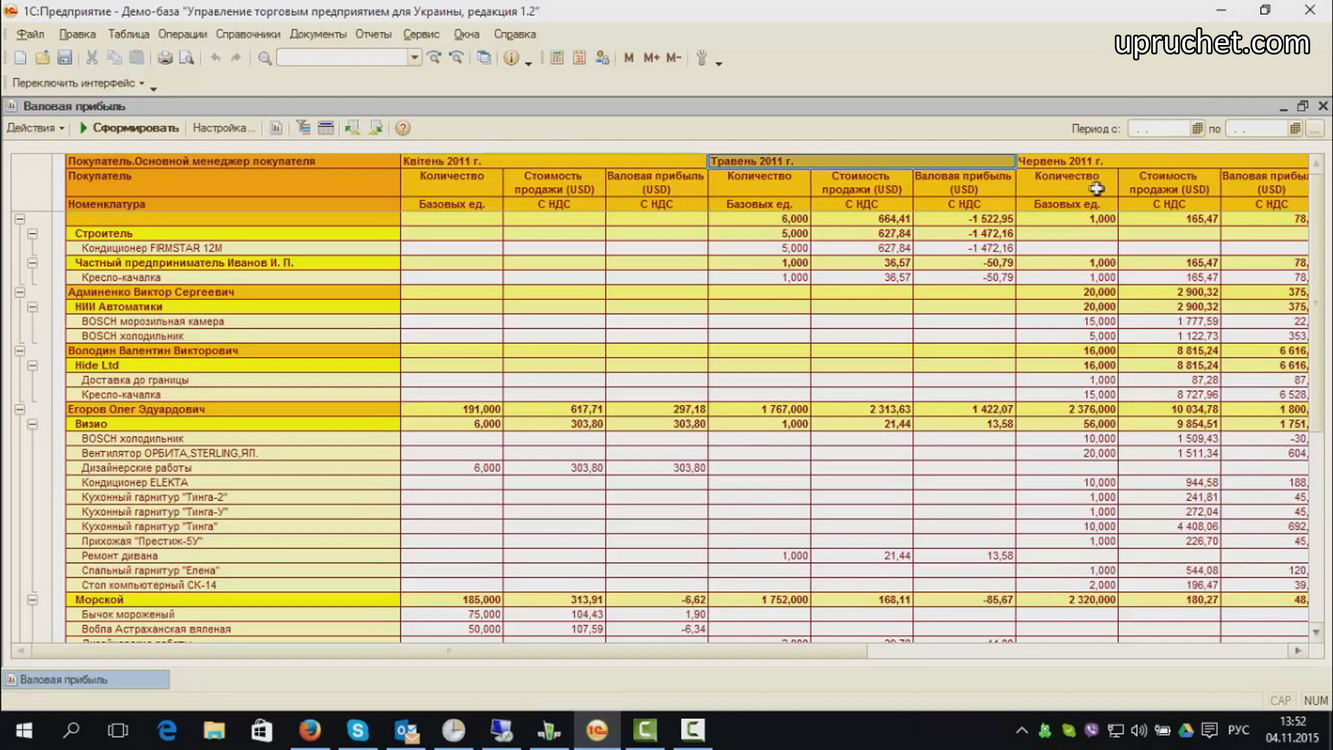1333x750 pixels.
Task: Click the table header icon in report toolbar
Action: pos(325,128)
